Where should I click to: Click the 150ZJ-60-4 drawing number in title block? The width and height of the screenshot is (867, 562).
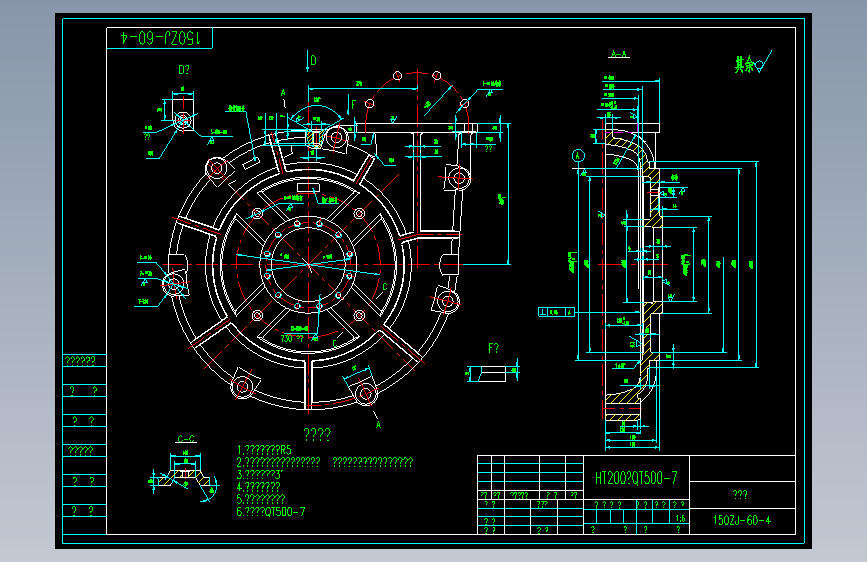[x=741, y=521]
